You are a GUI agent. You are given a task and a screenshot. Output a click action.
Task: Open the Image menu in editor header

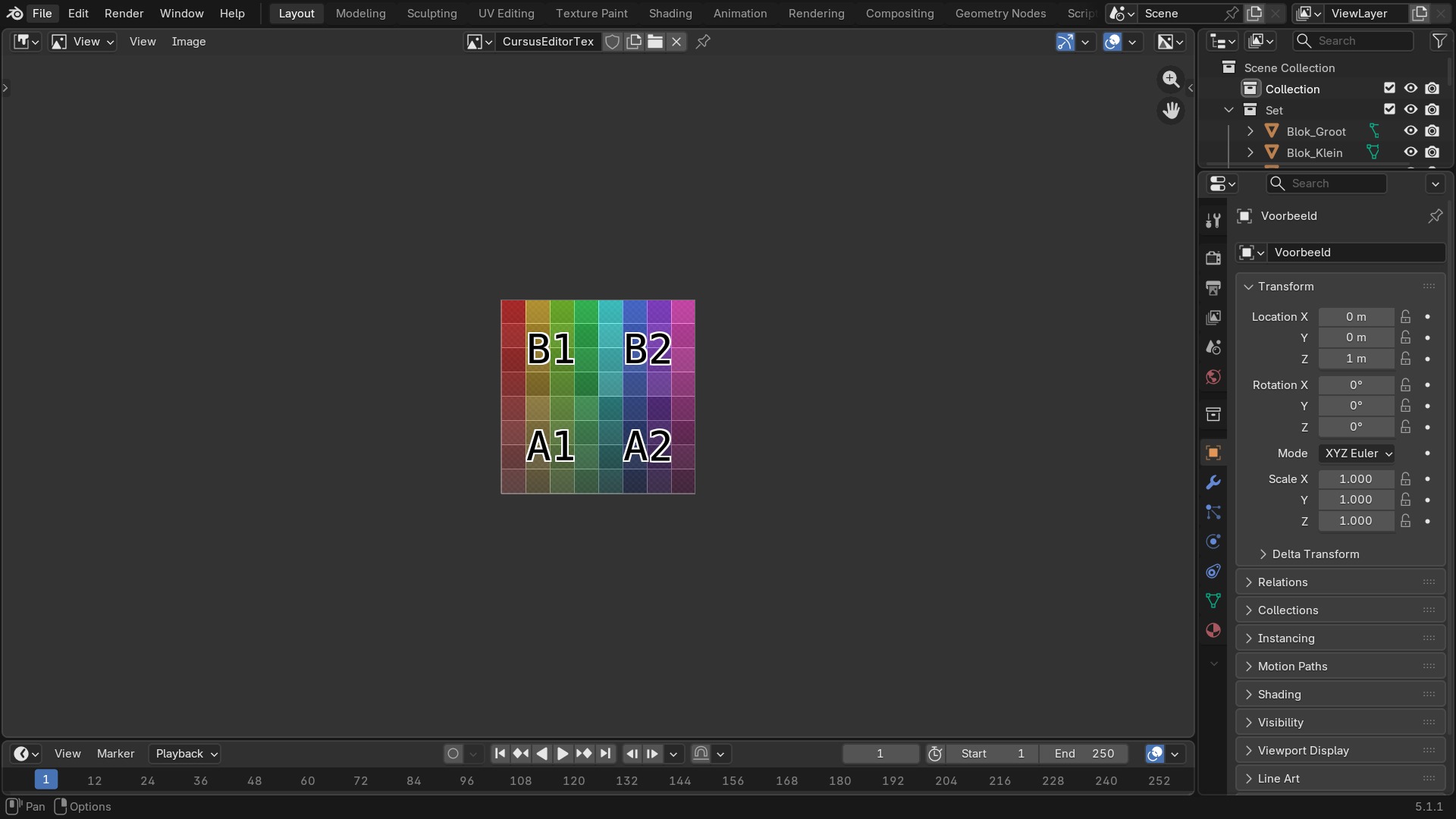(189, 42)
